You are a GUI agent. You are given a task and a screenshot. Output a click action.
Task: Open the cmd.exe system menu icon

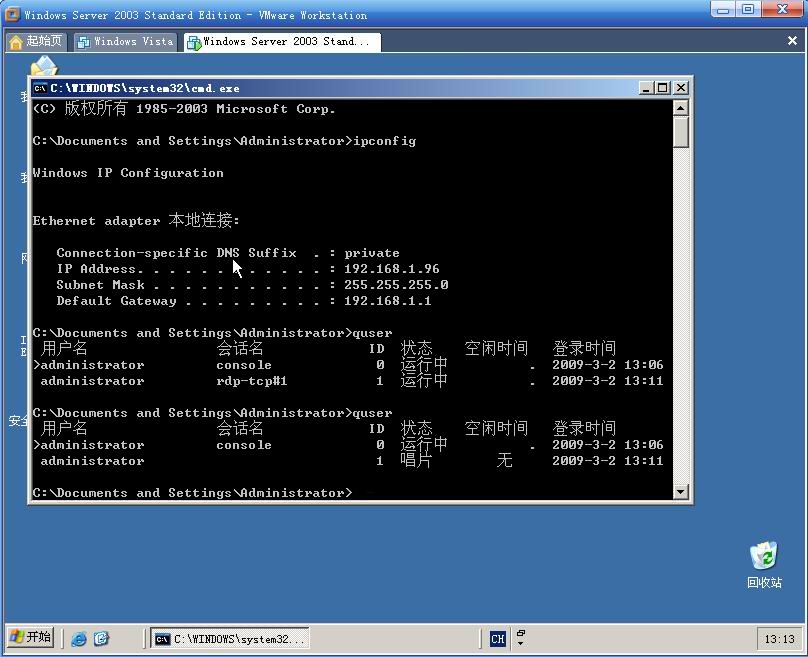point(38,87)
